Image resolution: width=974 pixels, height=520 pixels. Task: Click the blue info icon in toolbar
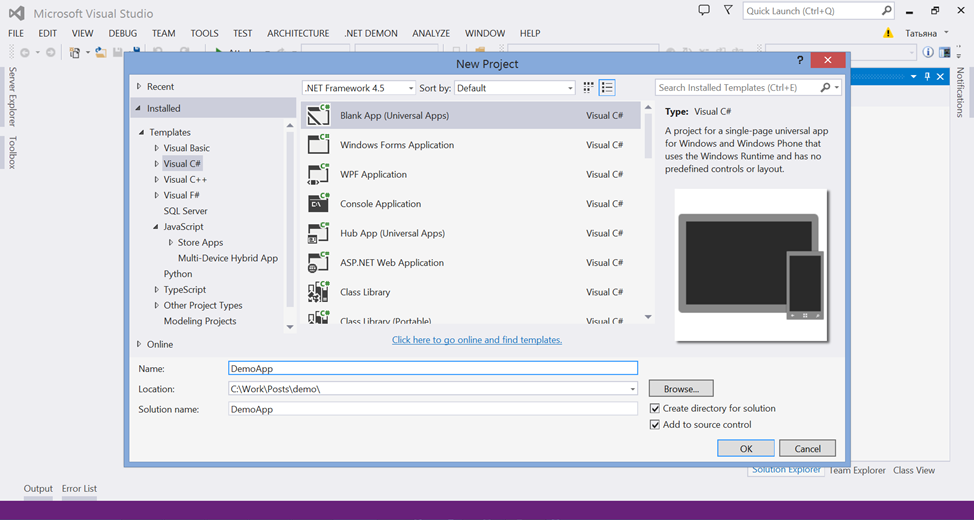(x=928, y=52)
